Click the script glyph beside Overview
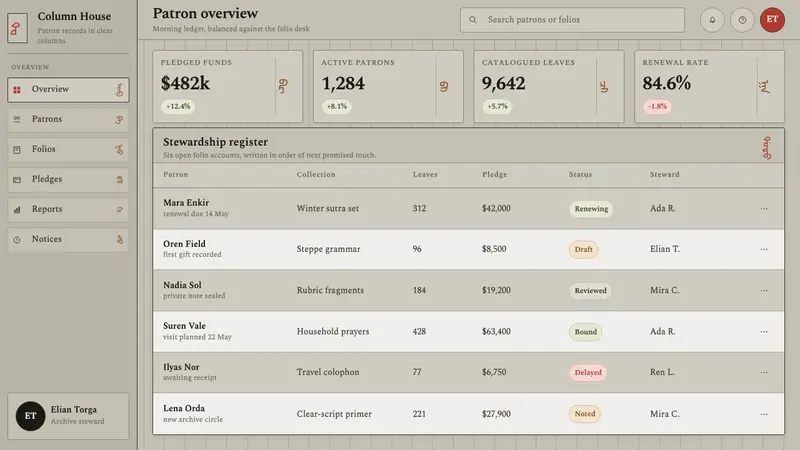This screenshot has width=800, height=450. tap(119, 90)
